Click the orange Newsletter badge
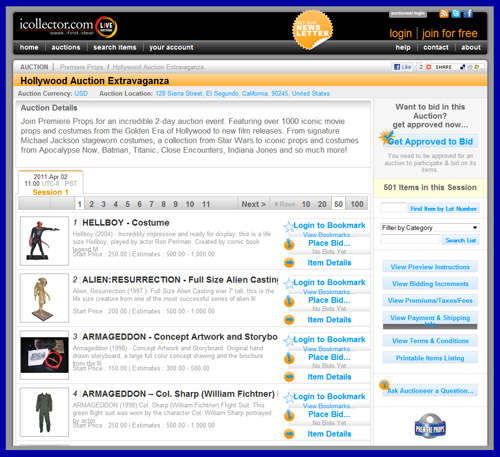 tap(312, 30)
